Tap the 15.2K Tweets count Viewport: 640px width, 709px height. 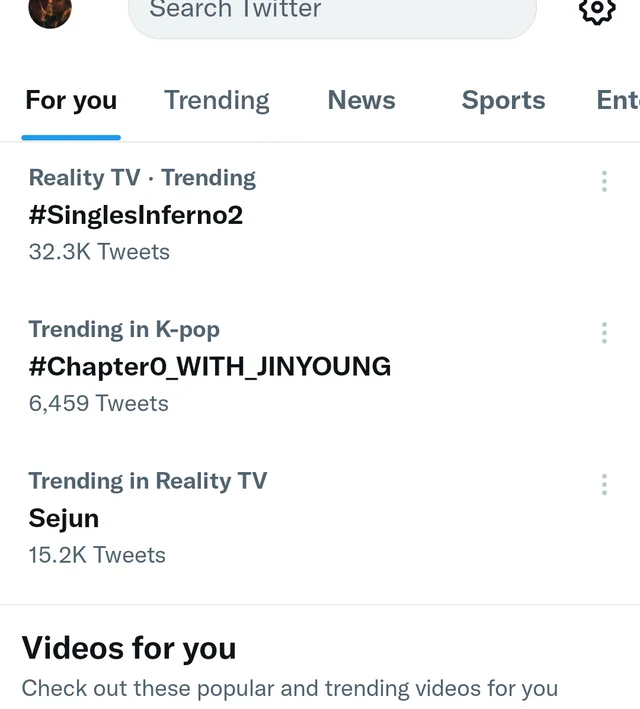pyautogui.click(x=97, y=555)
